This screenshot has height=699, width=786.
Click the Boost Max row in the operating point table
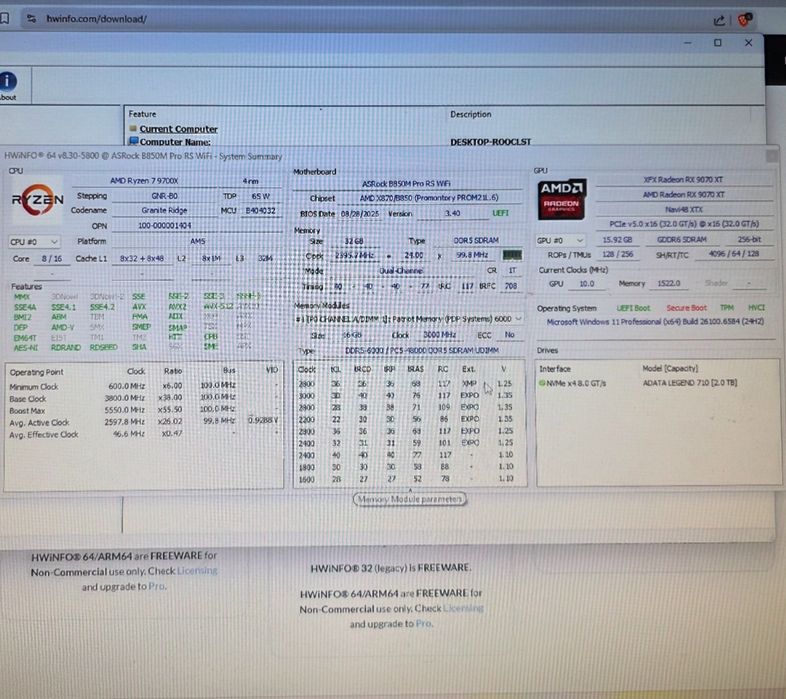pyautogui.click(x=143, y=410)
